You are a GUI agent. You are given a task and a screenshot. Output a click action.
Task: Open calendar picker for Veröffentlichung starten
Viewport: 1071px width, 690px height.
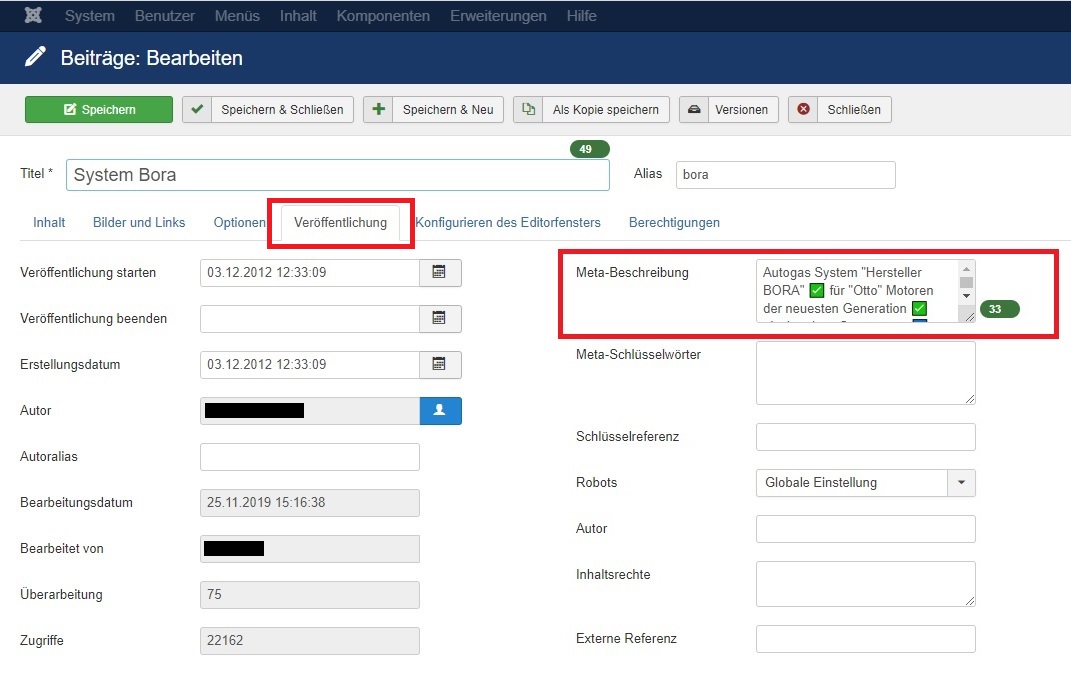[x=439, y=273]
